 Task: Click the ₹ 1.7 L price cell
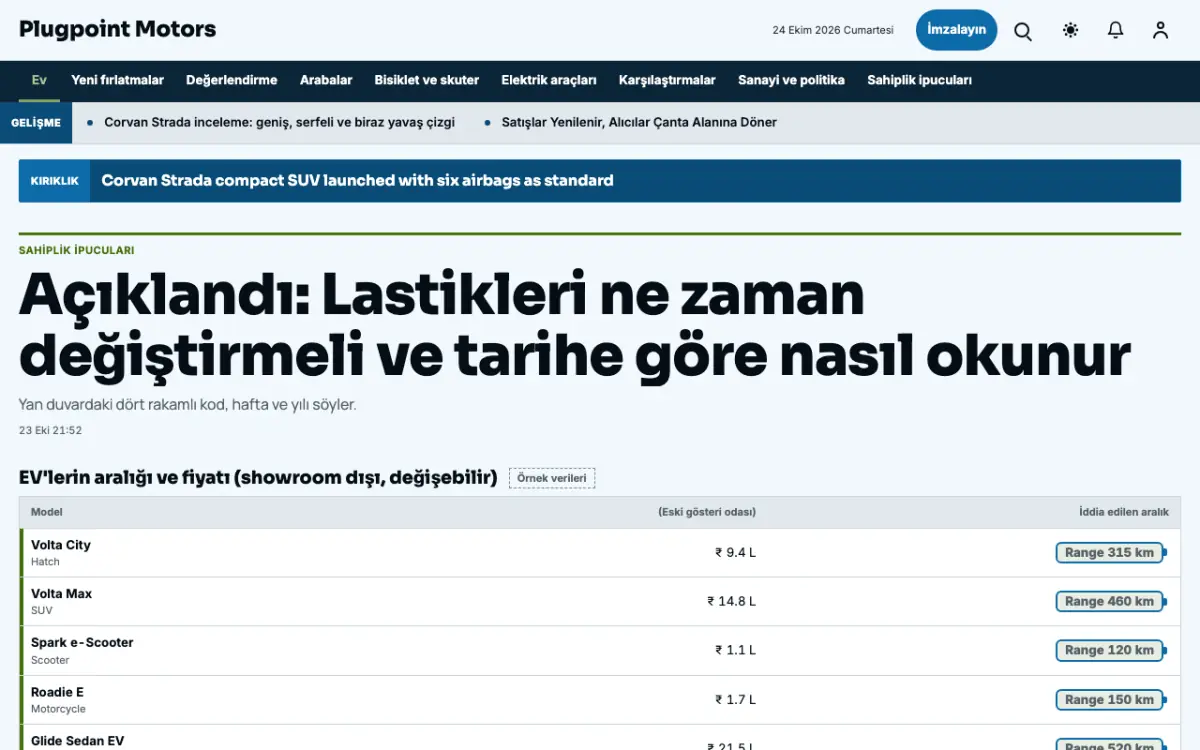tap(735, 700)
